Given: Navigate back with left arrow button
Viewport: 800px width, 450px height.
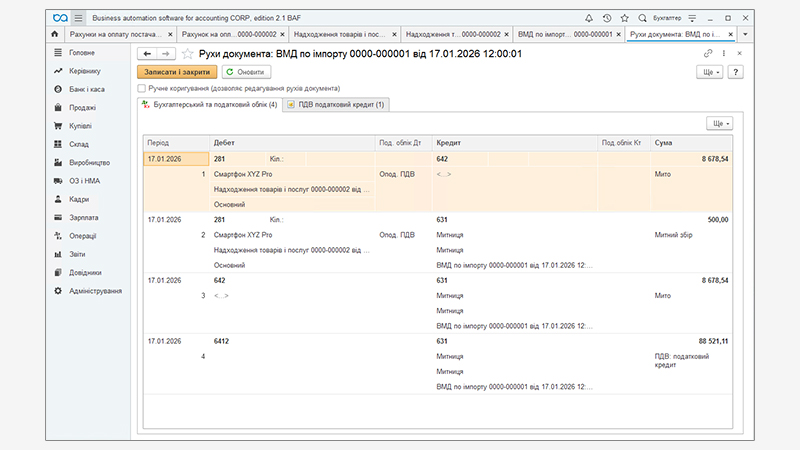Looking at the screenshot, I should pyautogui.click(x=147, y=53).
